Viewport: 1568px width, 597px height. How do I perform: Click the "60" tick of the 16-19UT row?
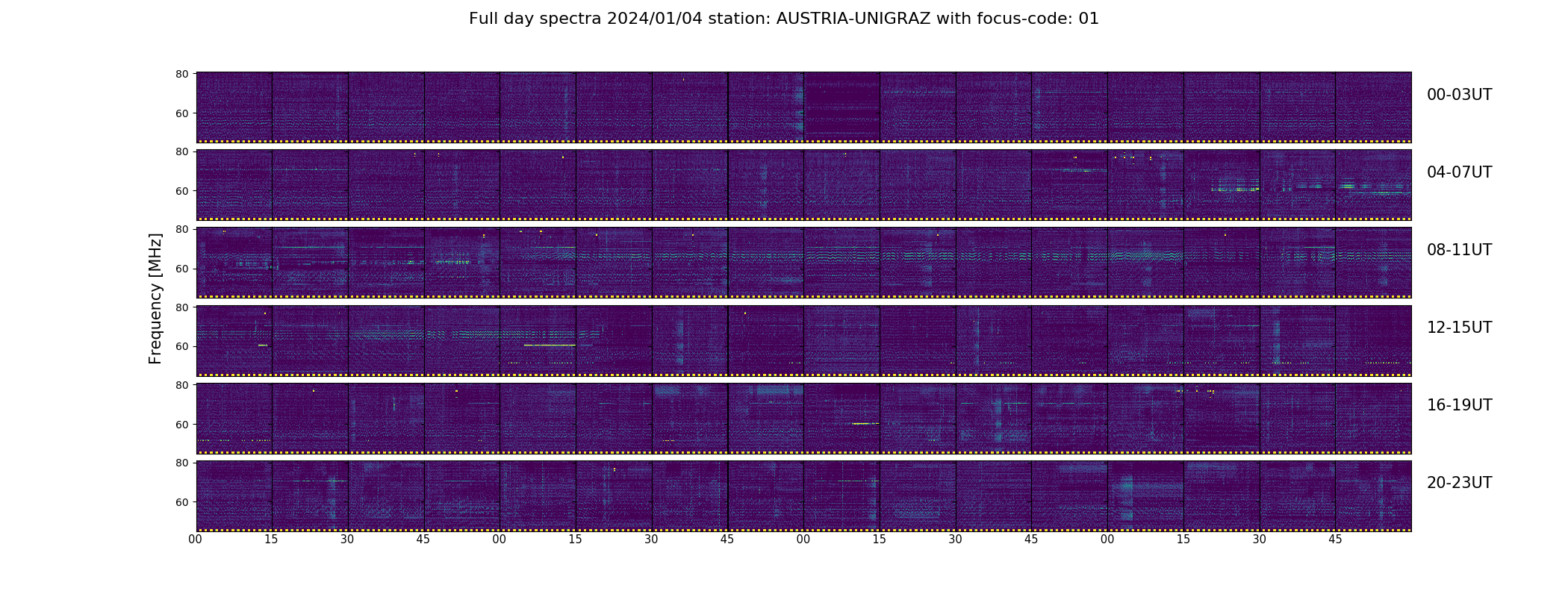pyautogui.click(x=181, y=424)
